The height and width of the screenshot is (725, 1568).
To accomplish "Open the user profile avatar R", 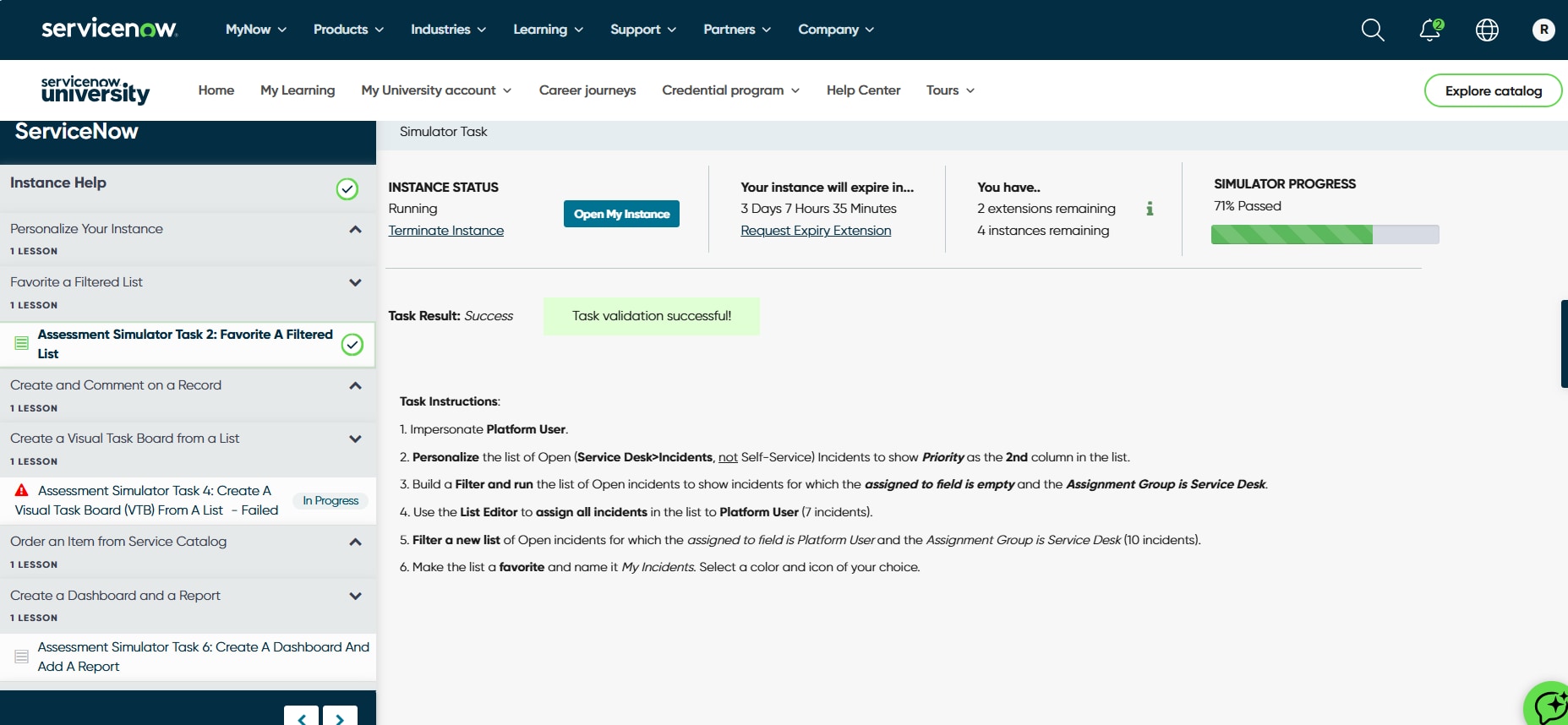I will 1543,30.
